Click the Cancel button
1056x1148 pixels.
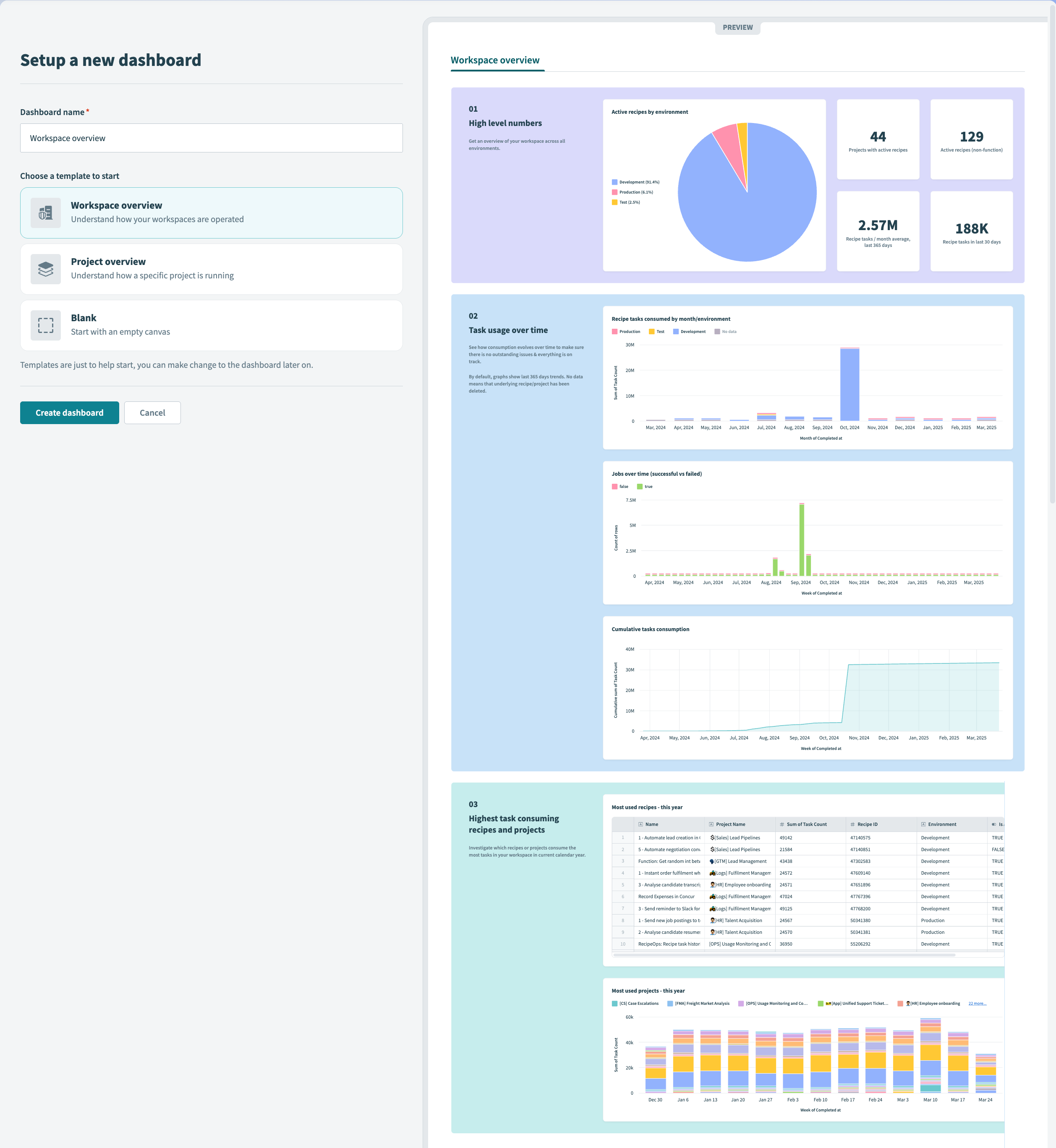[152, 412]
